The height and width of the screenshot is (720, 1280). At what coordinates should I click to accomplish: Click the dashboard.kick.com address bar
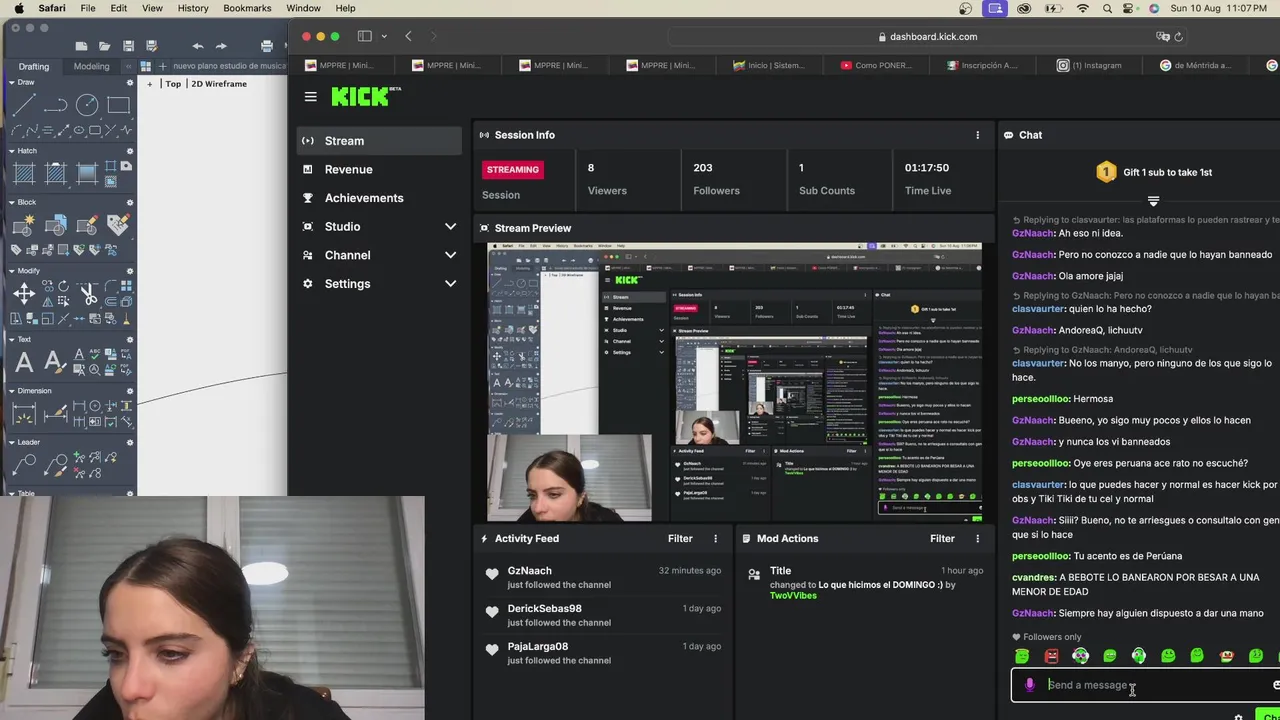coord(927,37)
